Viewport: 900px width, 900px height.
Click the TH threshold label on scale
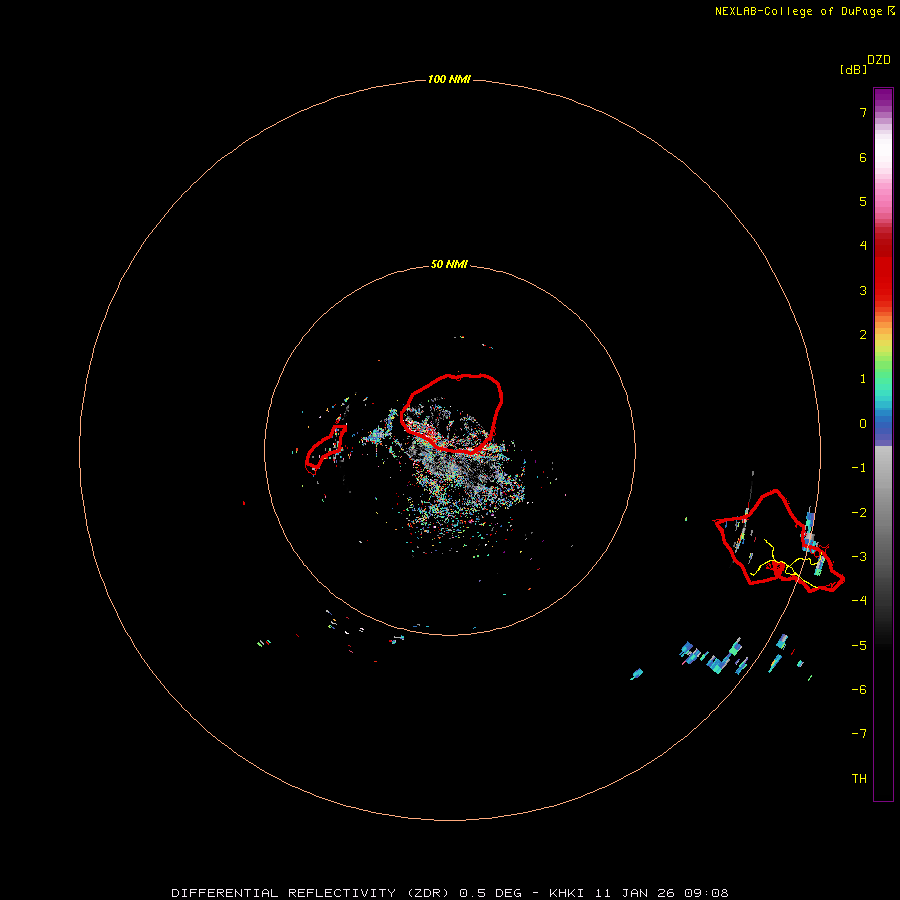[859, 778]
